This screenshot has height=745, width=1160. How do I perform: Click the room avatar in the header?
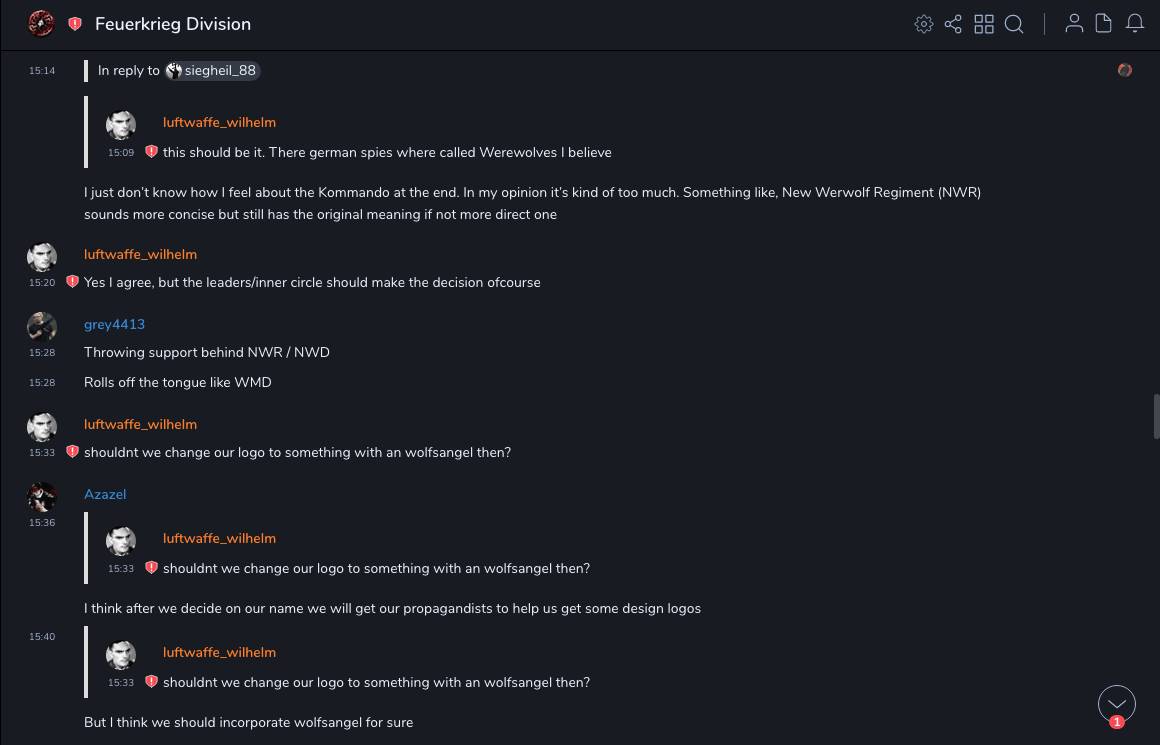click(x=41, y=24)
